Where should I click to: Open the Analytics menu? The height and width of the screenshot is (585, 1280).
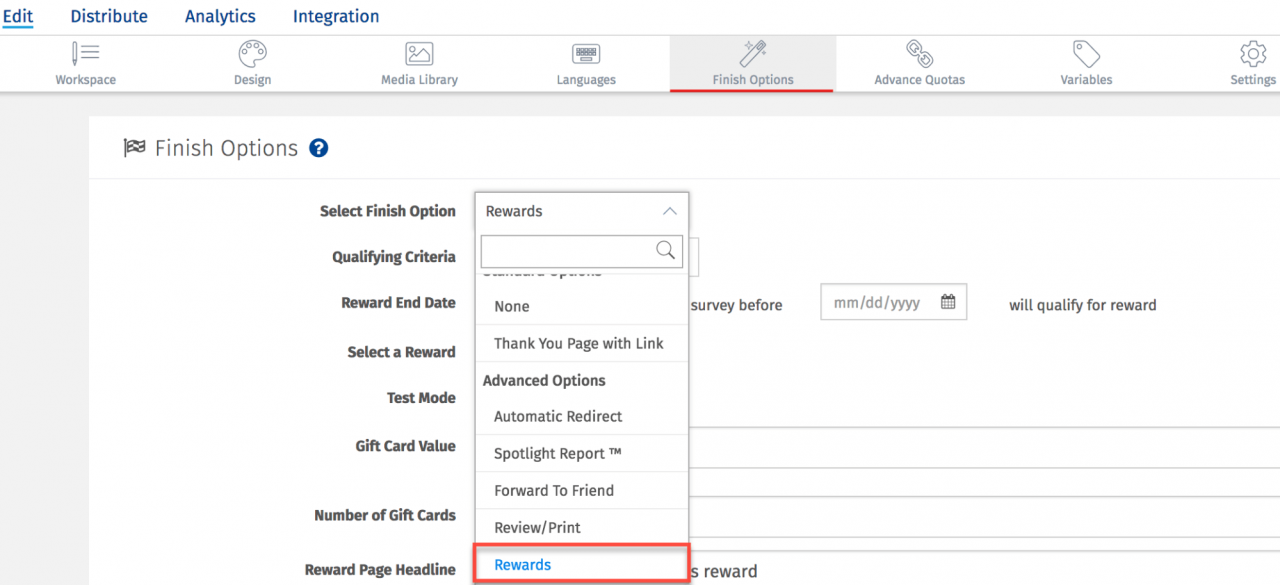click(220, 15)
